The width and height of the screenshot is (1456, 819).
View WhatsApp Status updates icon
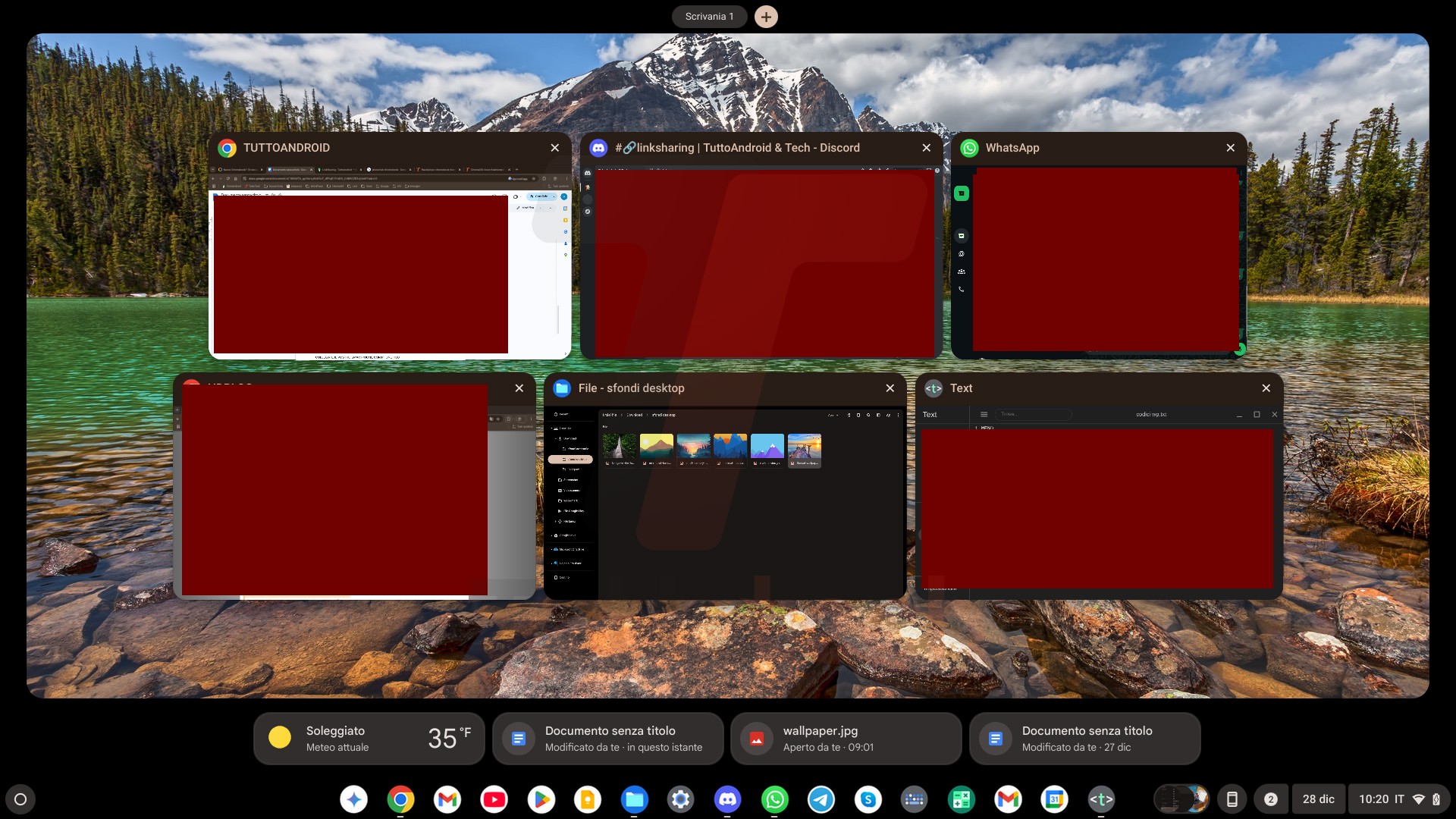[x=962, y=253]
